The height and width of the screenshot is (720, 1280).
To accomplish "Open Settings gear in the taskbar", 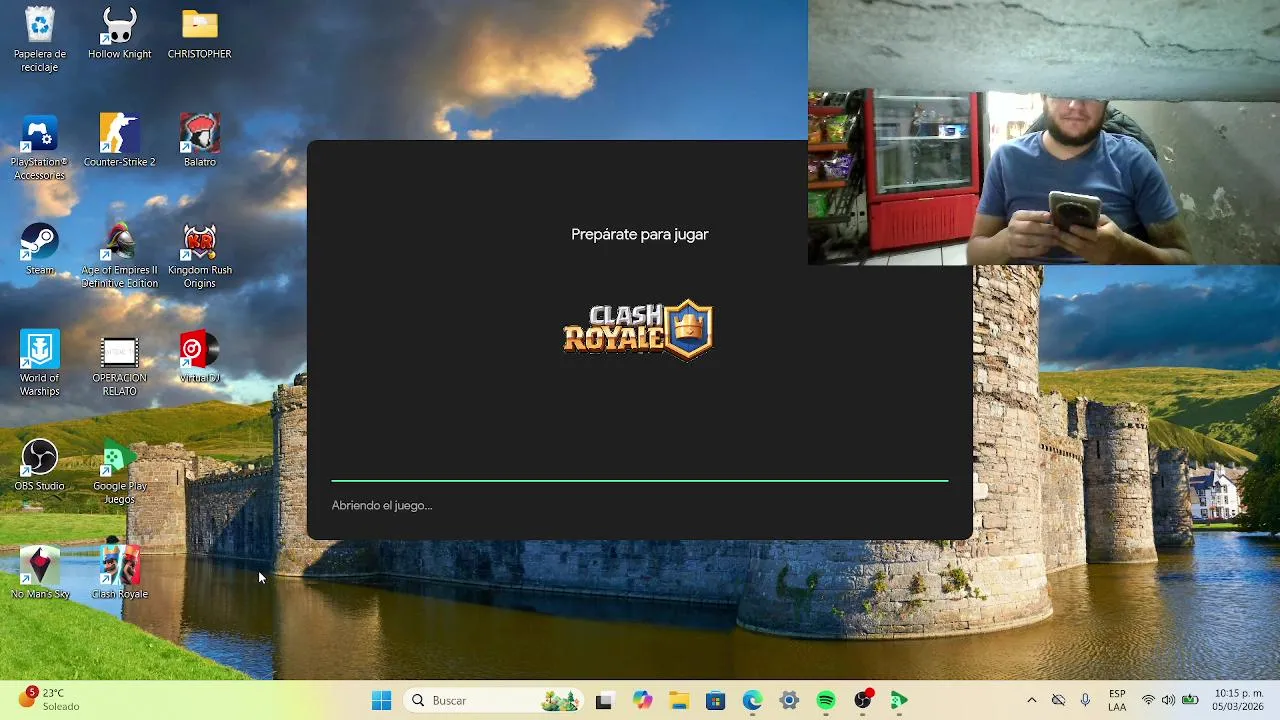I will 789,701.
